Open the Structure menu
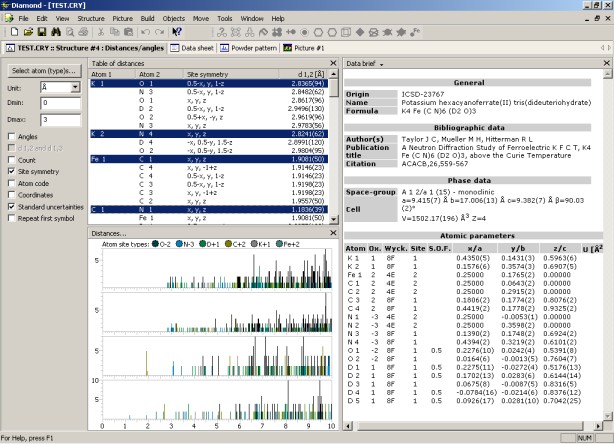Screen dimensions: 614x444 91,18
